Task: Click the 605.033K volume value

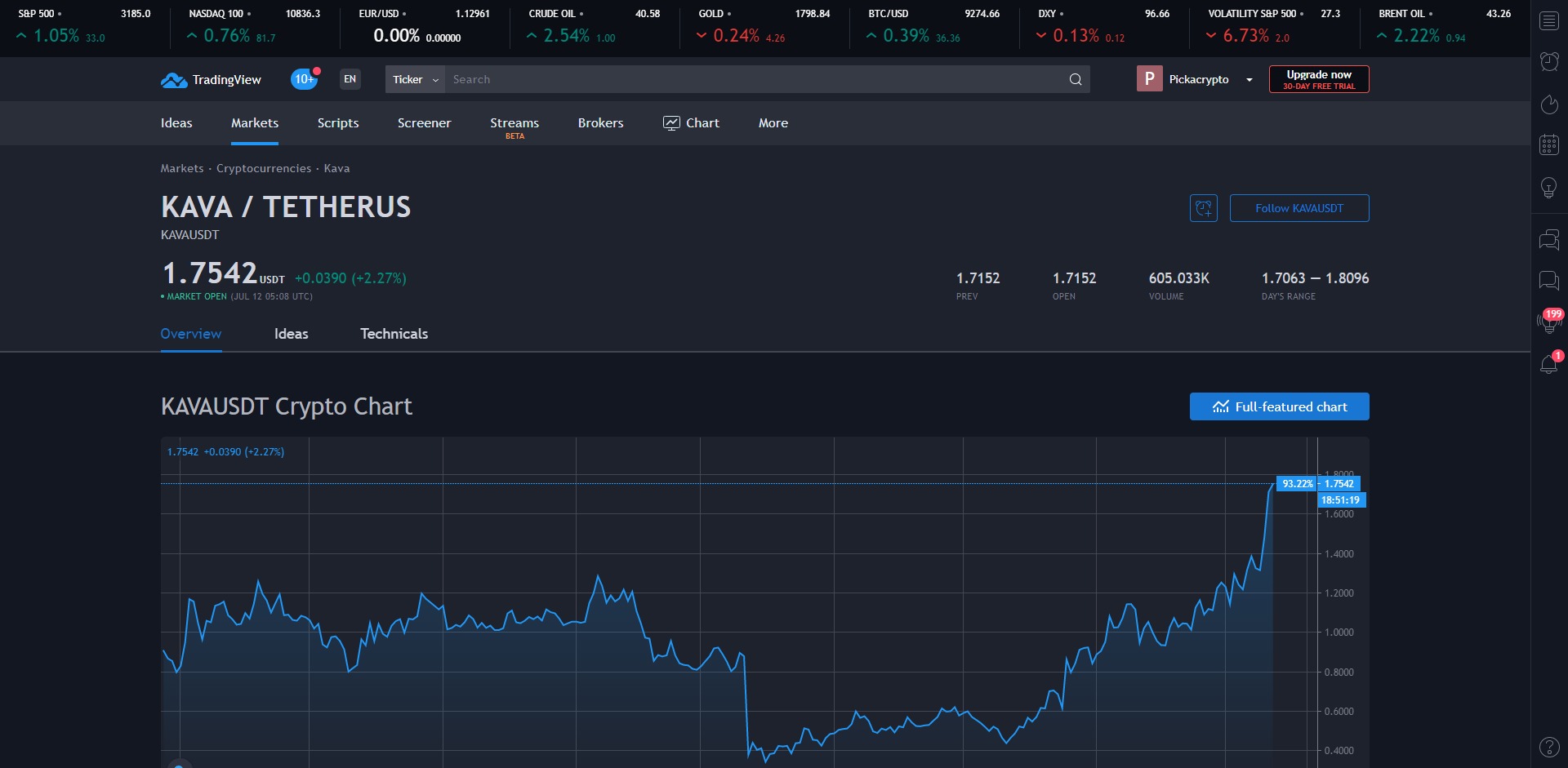Action: tap(1179, 278)
